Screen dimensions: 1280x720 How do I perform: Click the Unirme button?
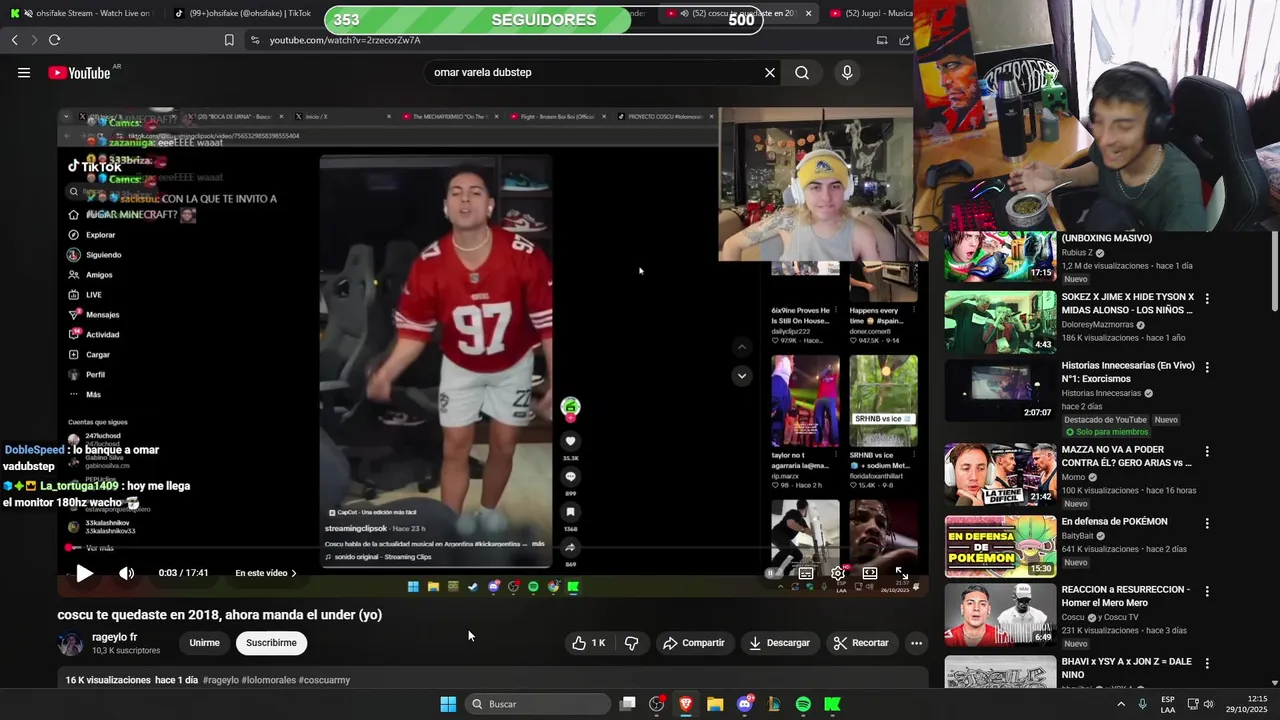click(204, 643)
